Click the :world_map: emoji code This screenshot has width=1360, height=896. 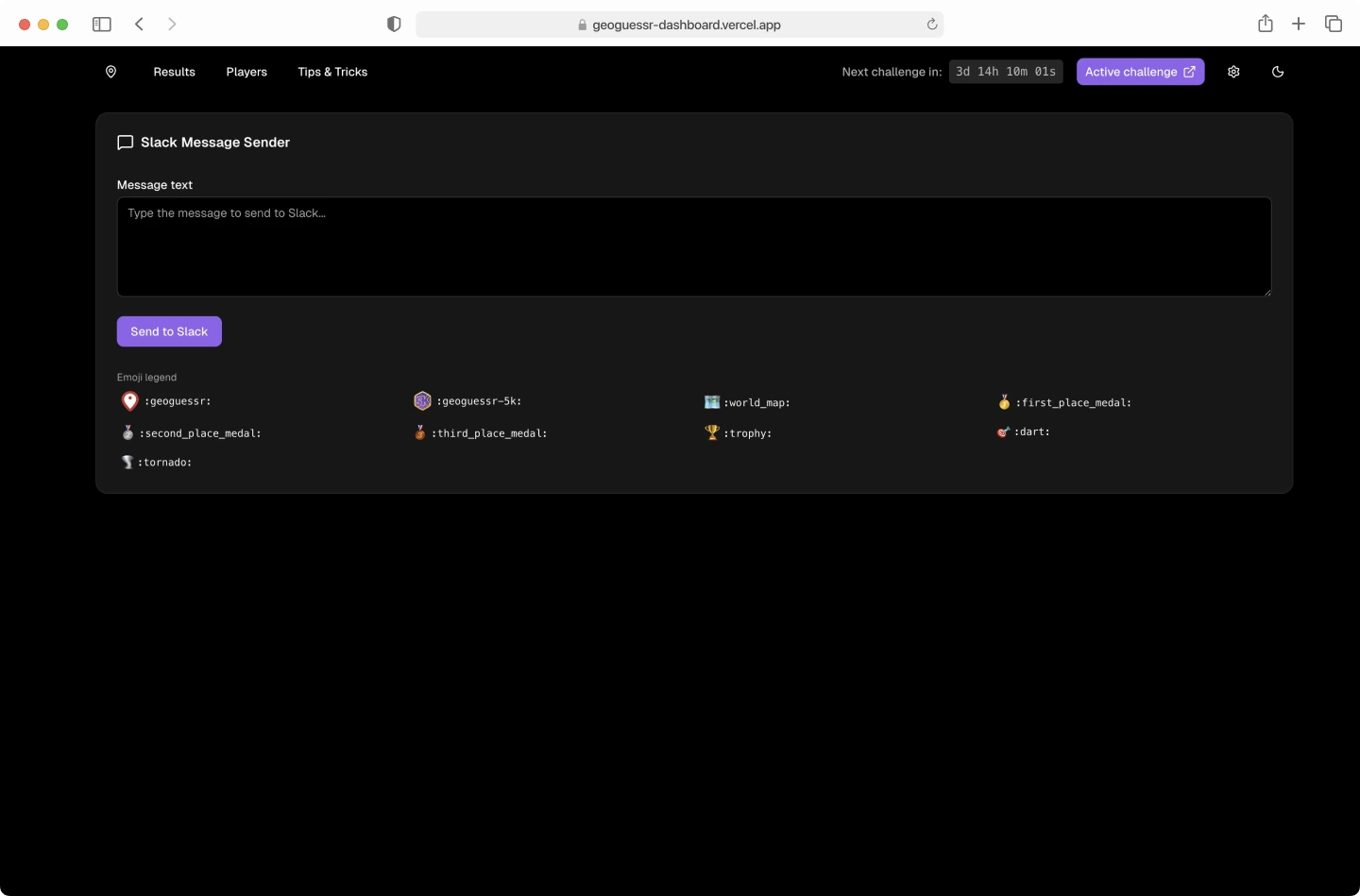[756, 403]
